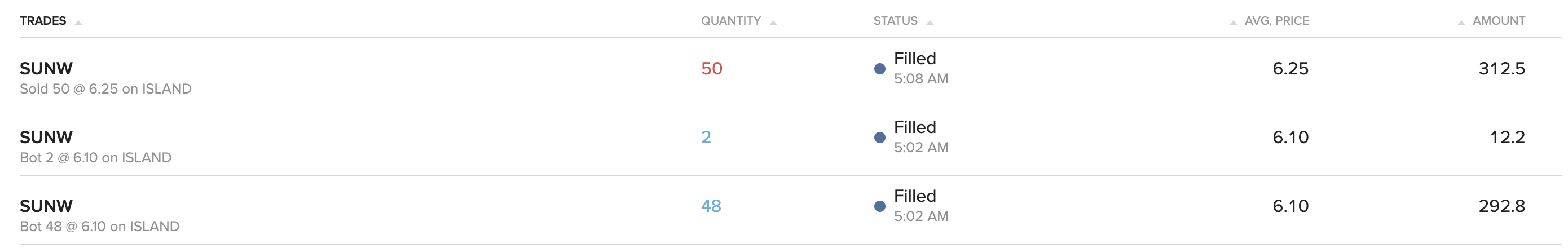The height and width of the screenshot is (248, 1568).
Task: Click the Filled status at 5:08 AM
Action: [x=915, y=59]
